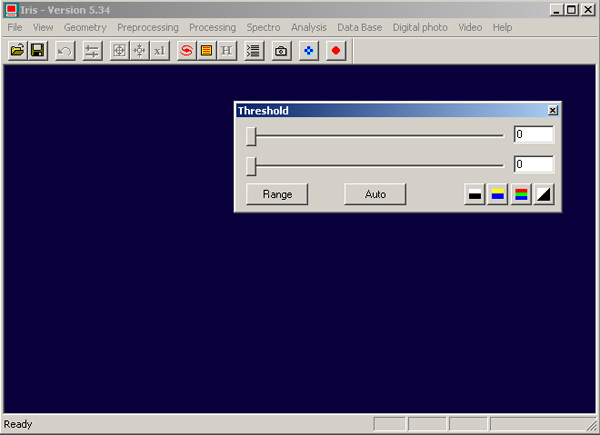Open the File menu
Image resolution: width=600 pixels, height=435 pixels.
(15, 28)
